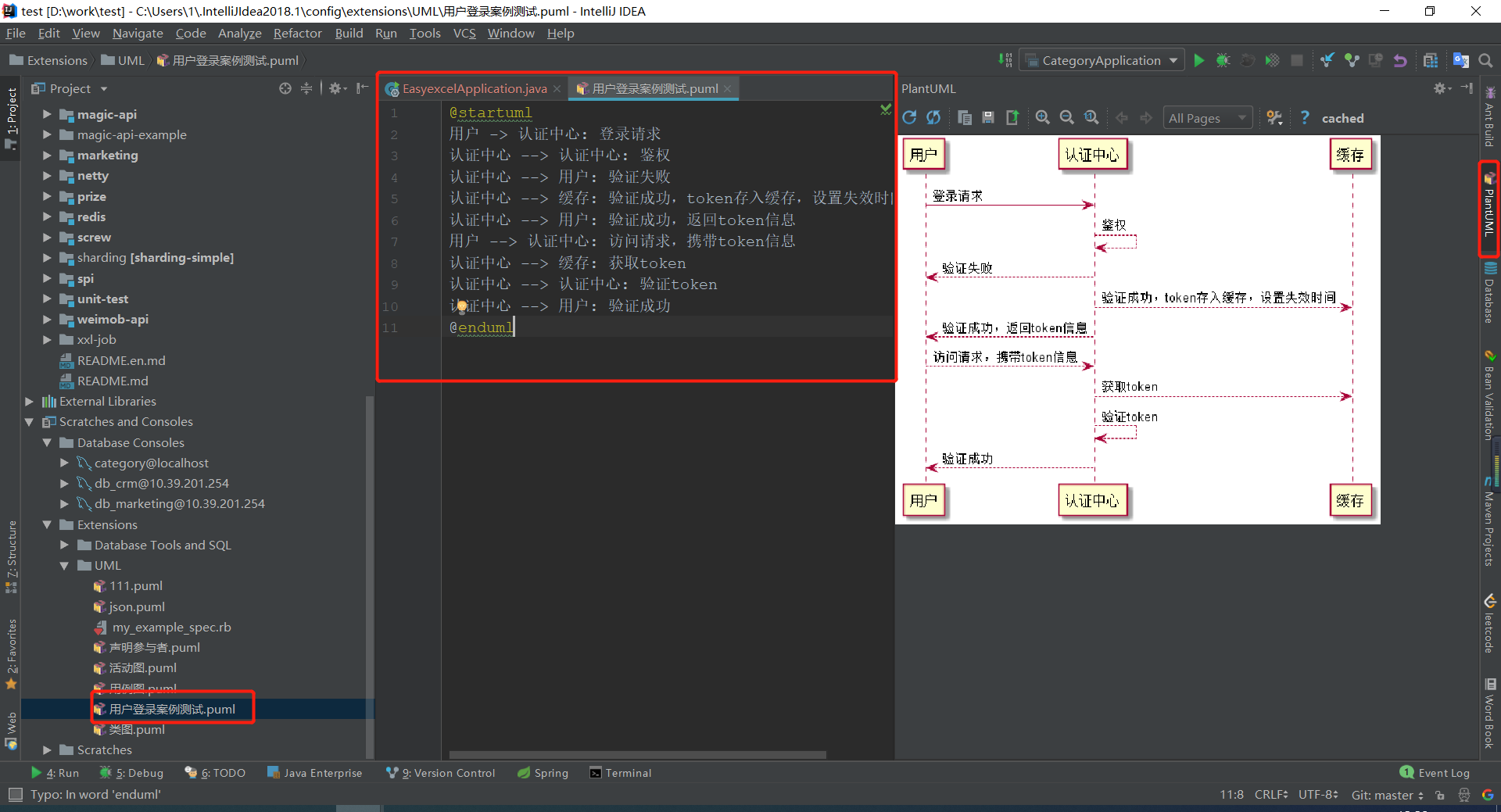
Task: Open Search Everywhere with the magnifier icon
Action: (x=1486, y=59)
